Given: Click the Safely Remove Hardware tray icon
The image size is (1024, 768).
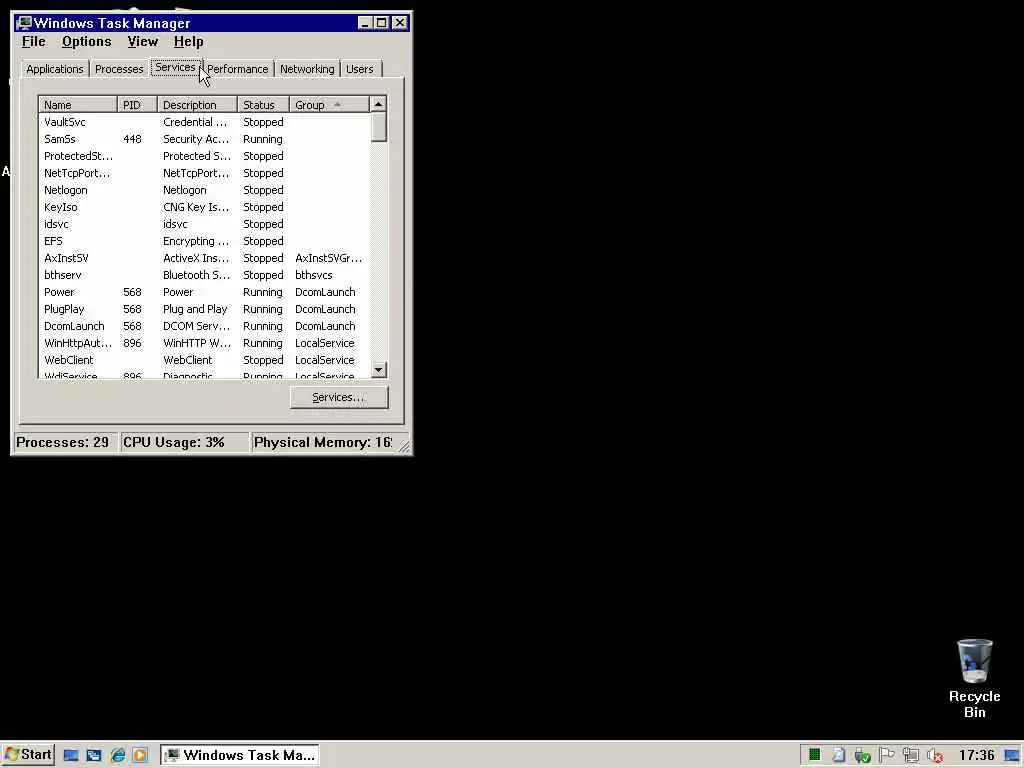Looking at the screenshot, I should [x=863, y=756].
